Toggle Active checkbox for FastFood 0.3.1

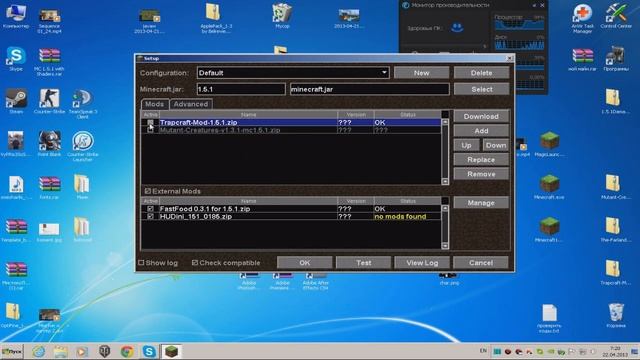tap(150, 209)
